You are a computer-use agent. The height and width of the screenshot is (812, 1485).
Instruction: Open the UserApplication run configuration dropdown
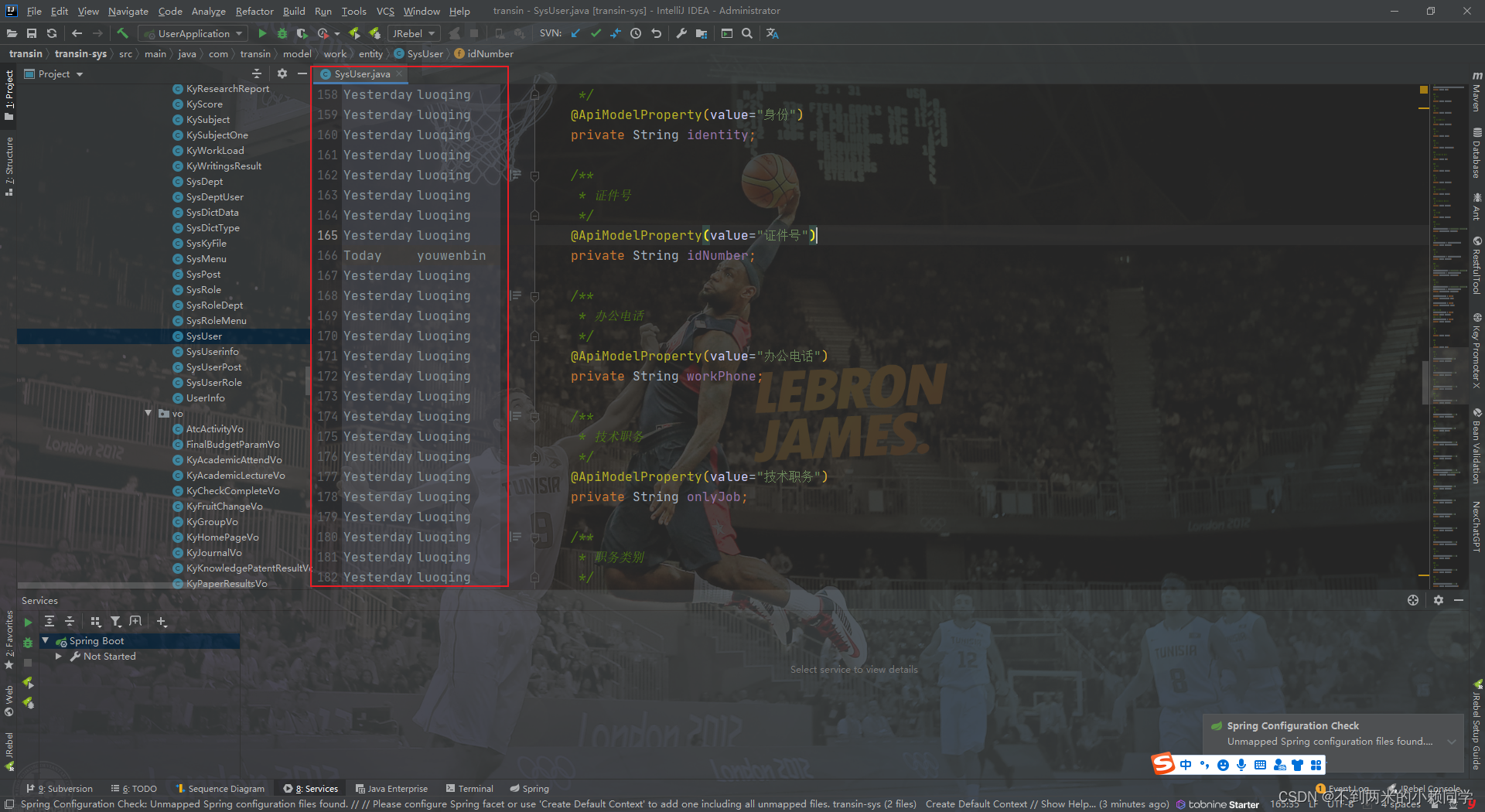(x=193, y=33)
